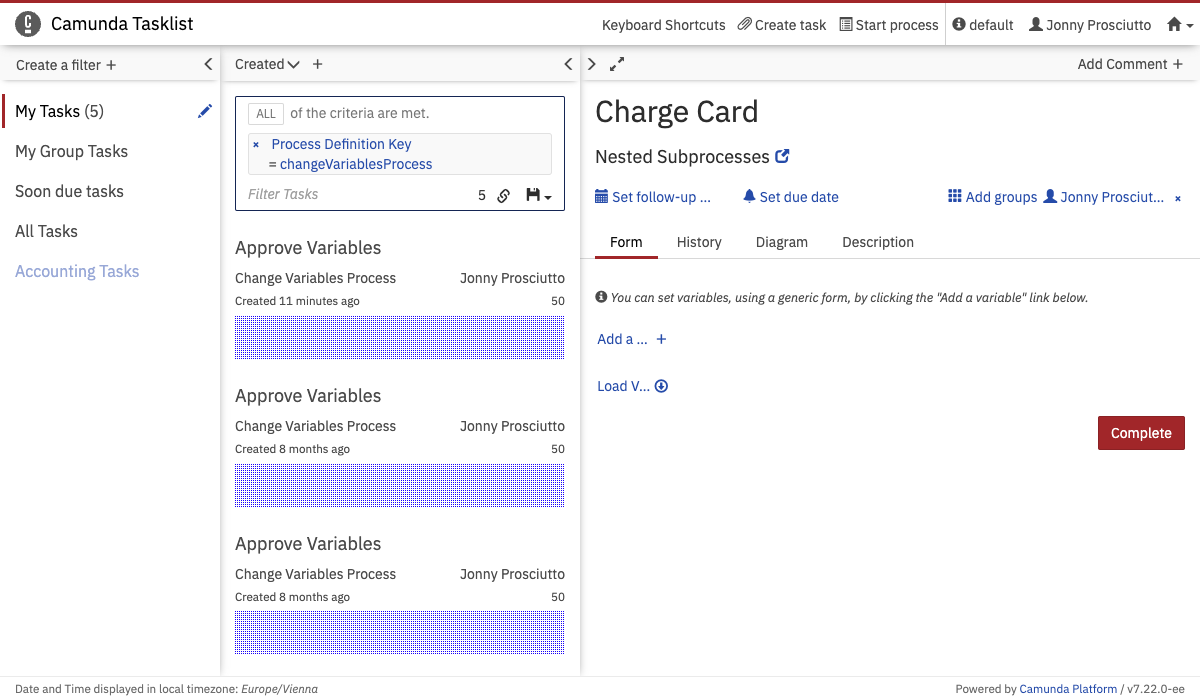Click the pencil edit icon beside My Tasks
1200x700 pixels.
pos(205,111)
